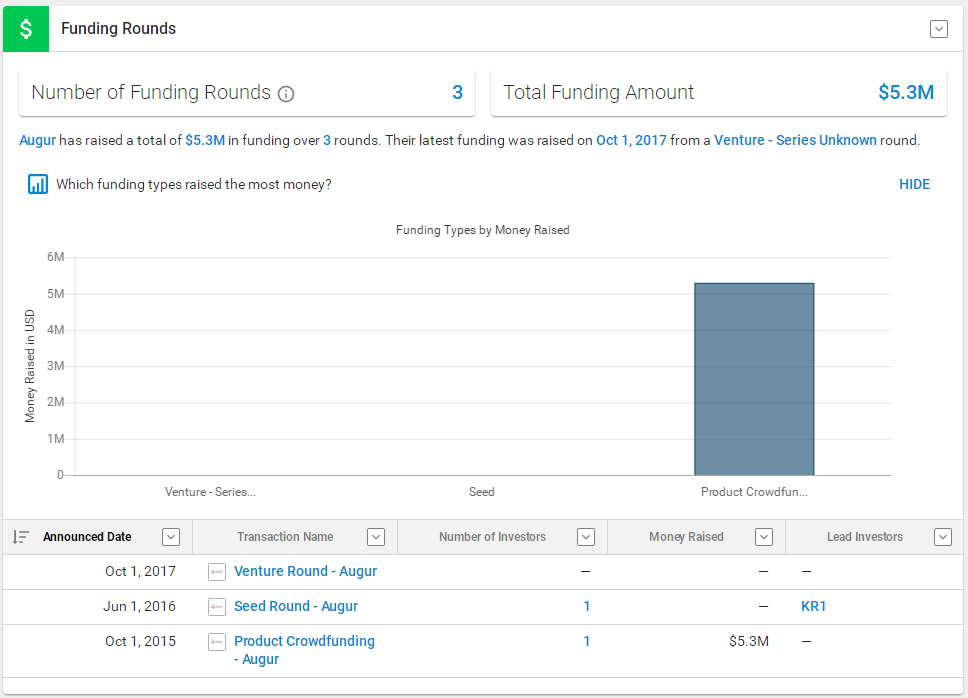Click the sort icon next to Announced Date
Viewport: 968px width, 698px height.
click(x=21, y=537)
